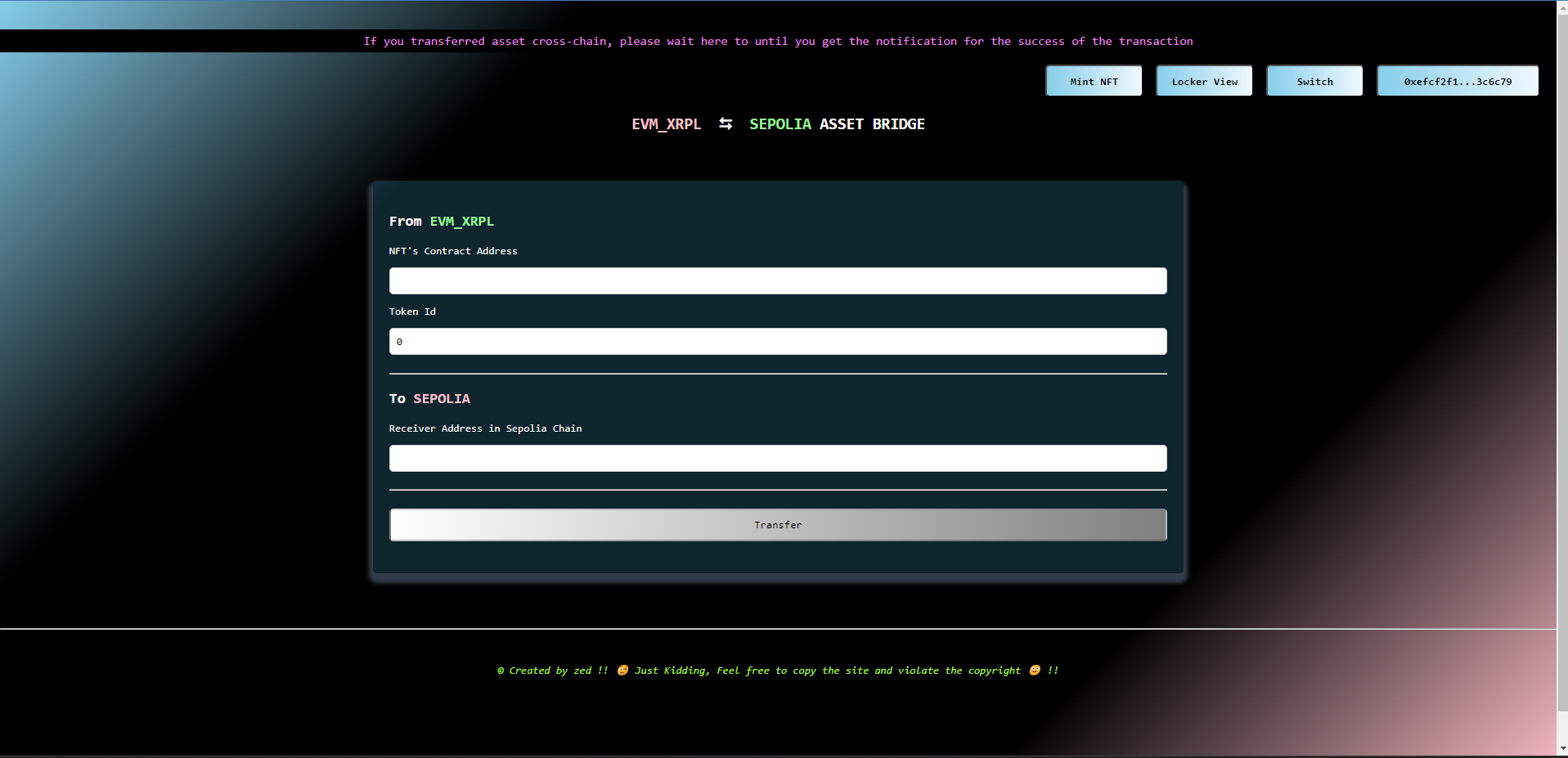The width and height of the screenshot is (1568, 758).
Task: Click the 'NFT's Contract Address' label
Action: [453, 251]
